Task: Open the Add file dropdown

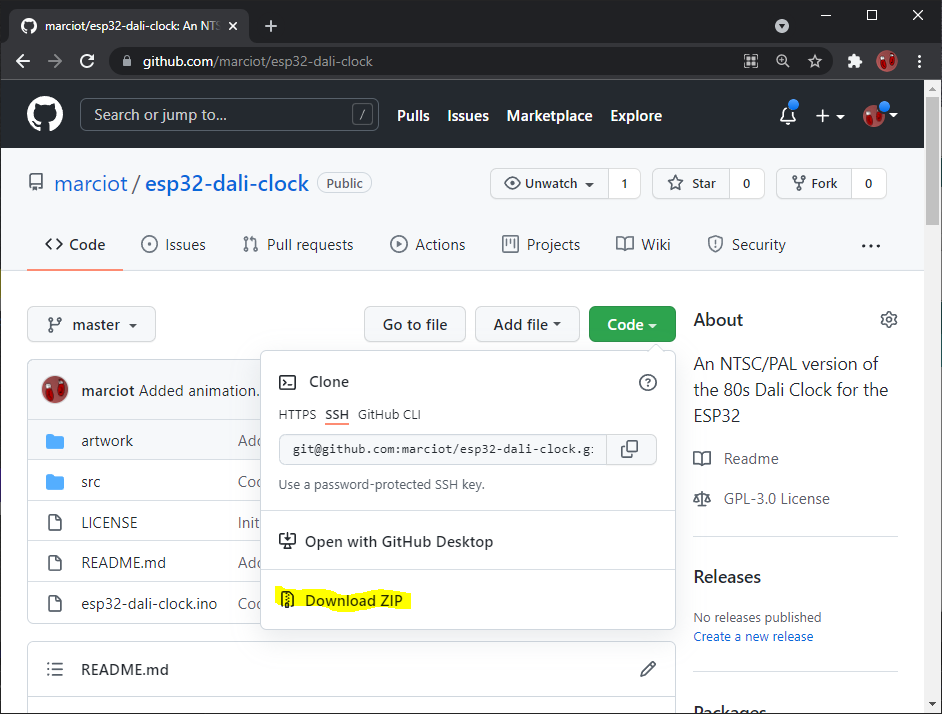Action: [527, 324]
